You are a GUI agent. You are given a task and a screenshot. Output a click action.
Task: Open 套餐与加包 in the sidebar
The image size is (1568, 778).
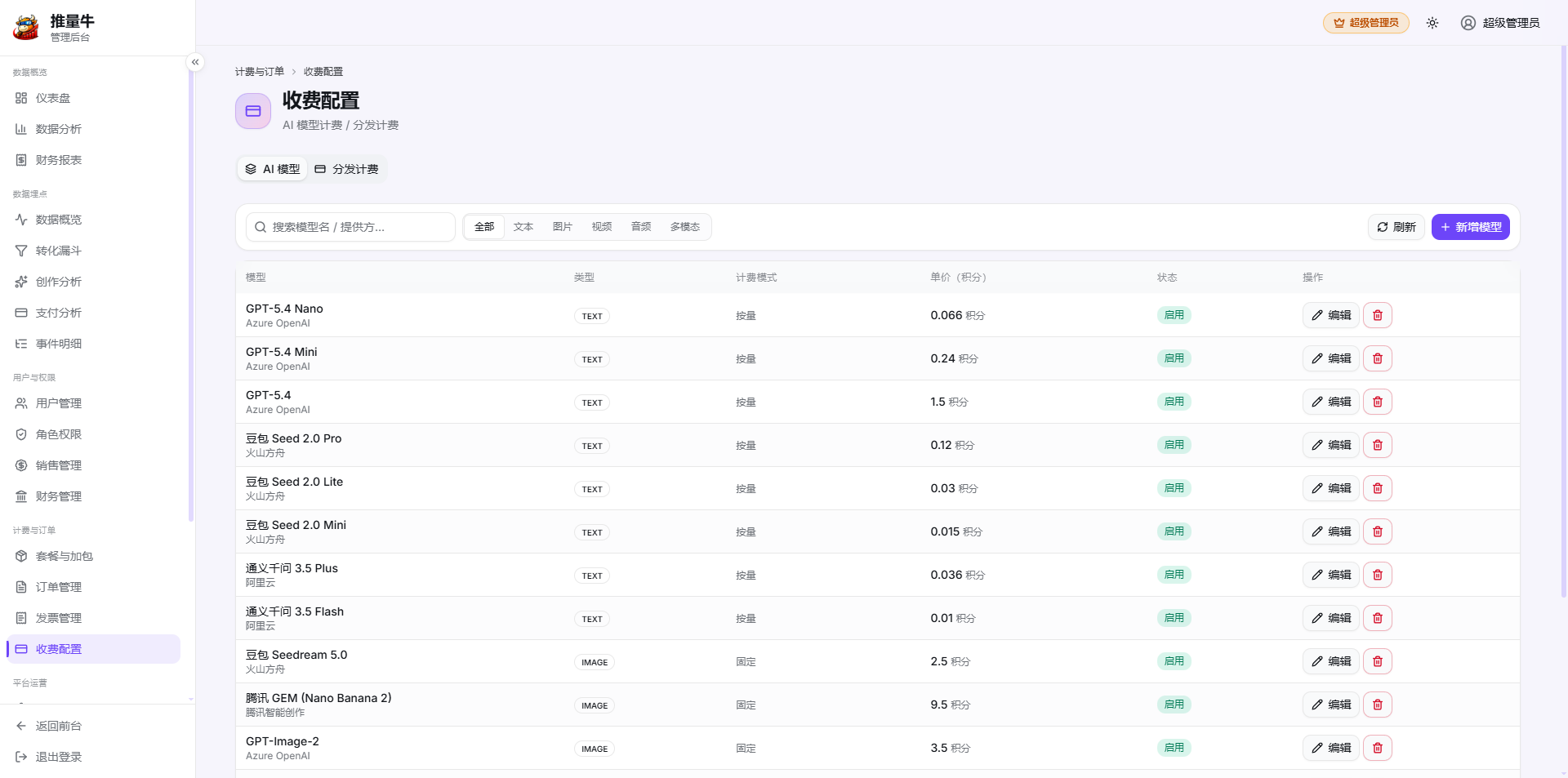coord(93,556)
